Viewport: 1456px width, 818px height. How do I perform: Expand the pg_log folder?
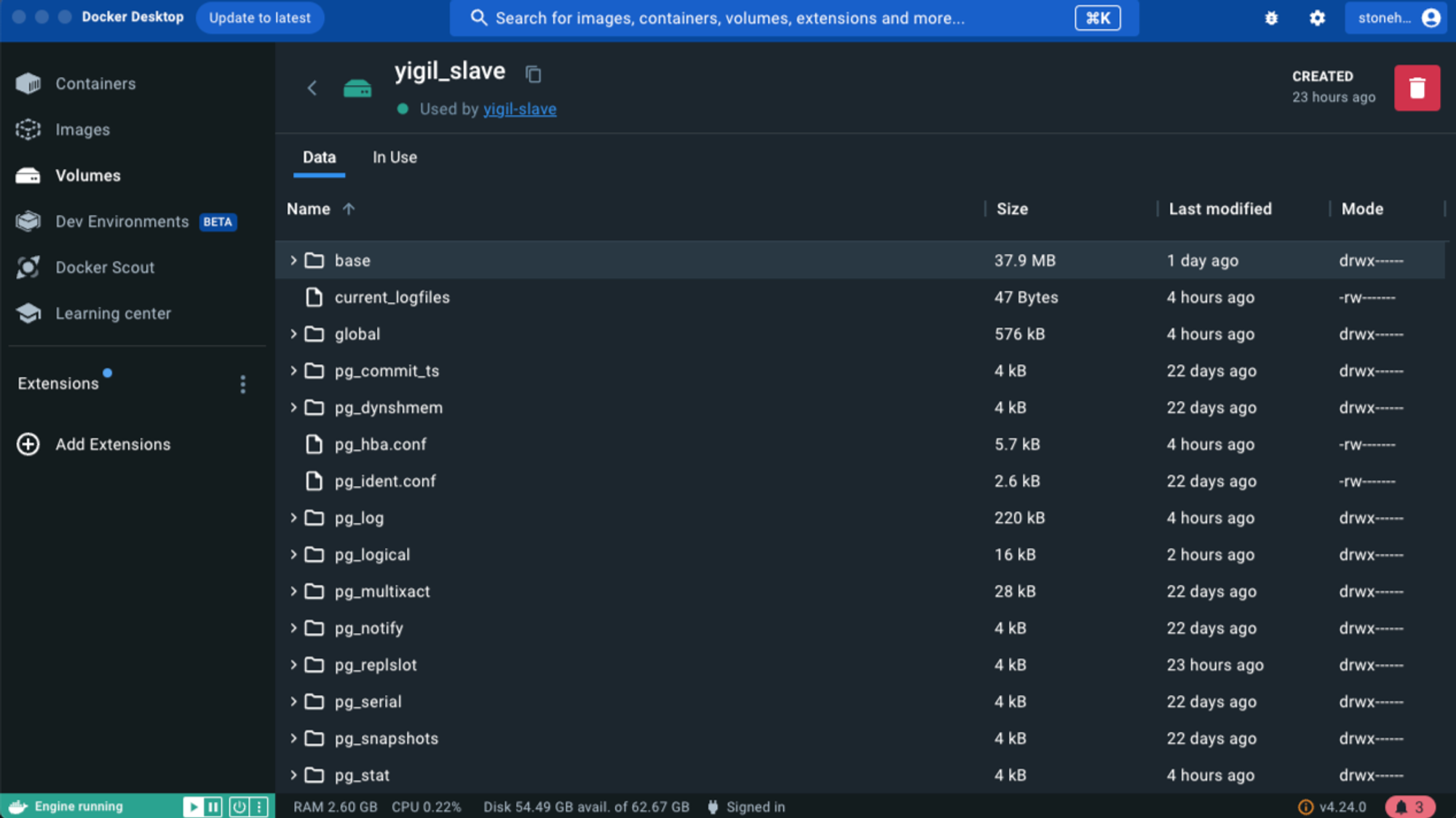click(x=293, y=517)
